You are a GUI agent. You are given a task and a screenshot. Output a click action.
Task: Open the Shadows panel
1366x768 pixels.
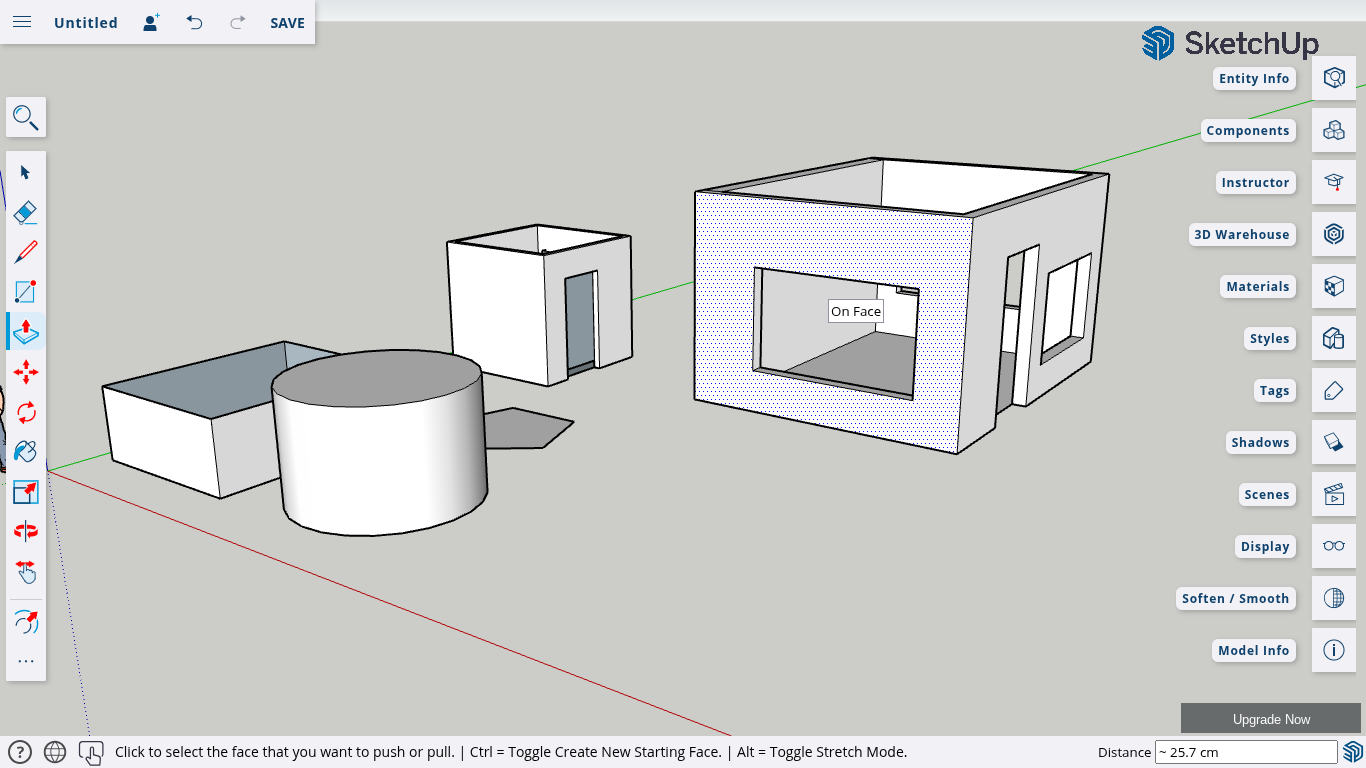[1333, 443]
